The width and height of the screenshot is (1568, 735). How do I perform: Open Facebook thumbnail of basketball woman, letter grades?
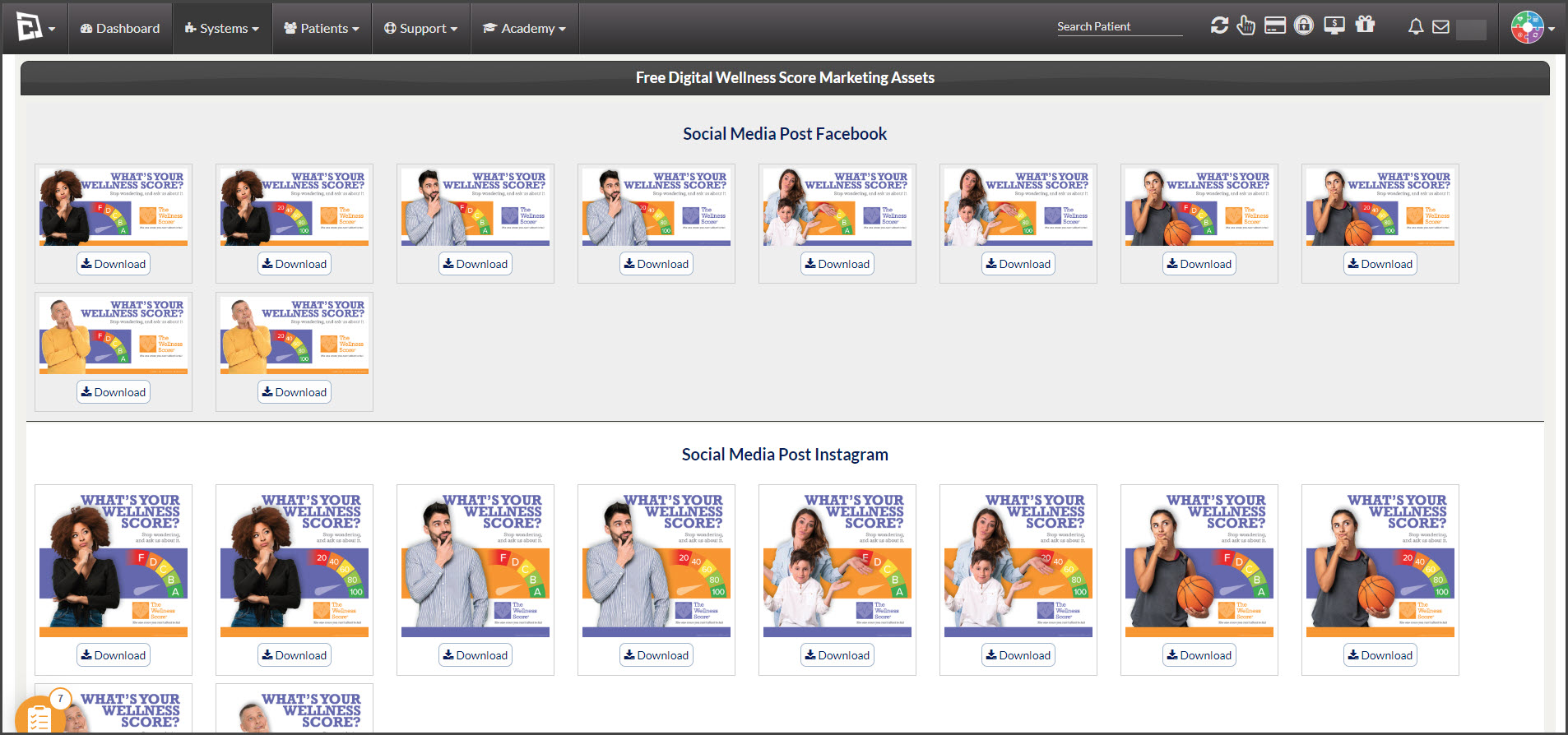[x=1199, y=207]
